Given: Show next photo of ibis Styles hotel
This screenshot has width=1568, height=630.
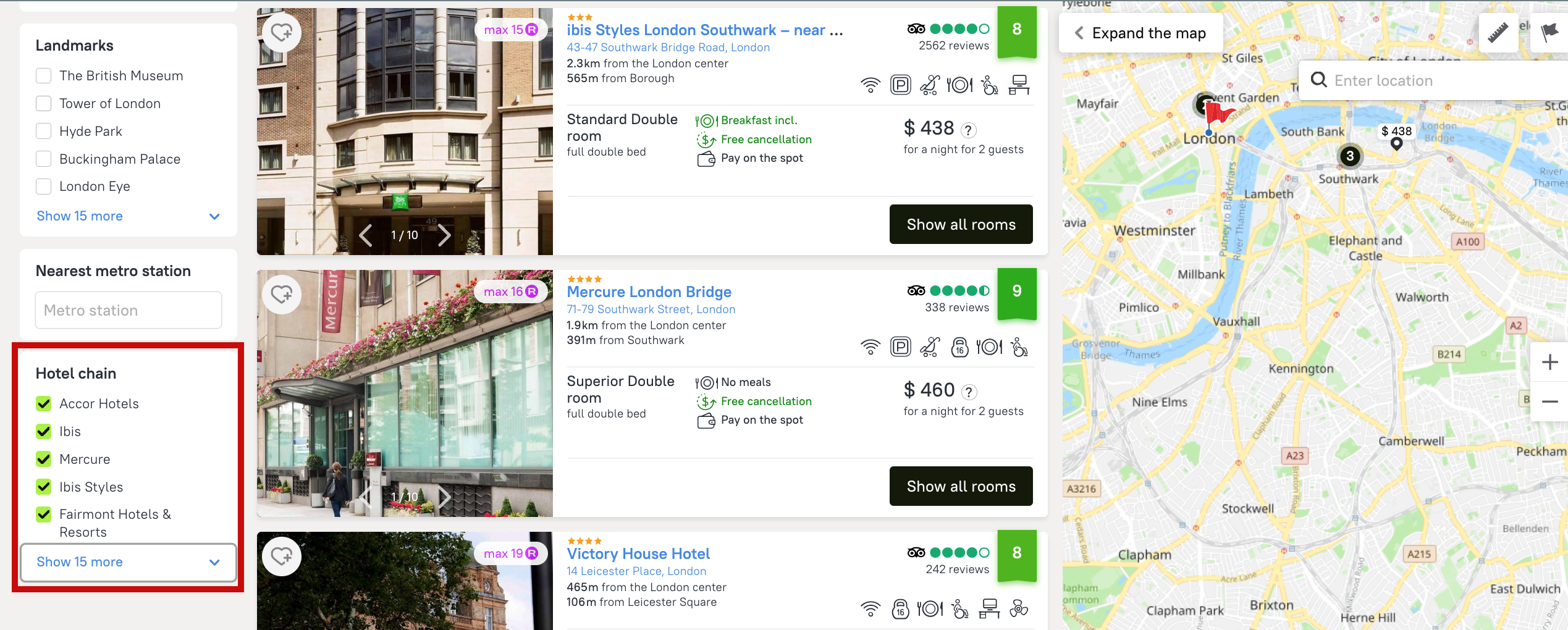Looking at the screenshot, I should (x=444, y=235).
